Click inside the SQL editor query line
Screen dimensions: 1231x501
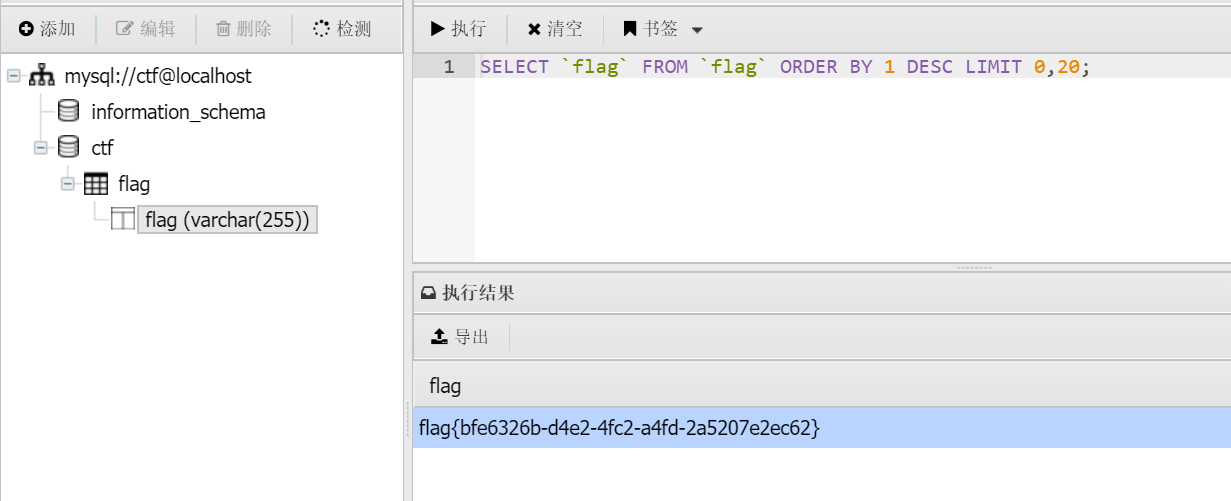click(x=853, y=67)
